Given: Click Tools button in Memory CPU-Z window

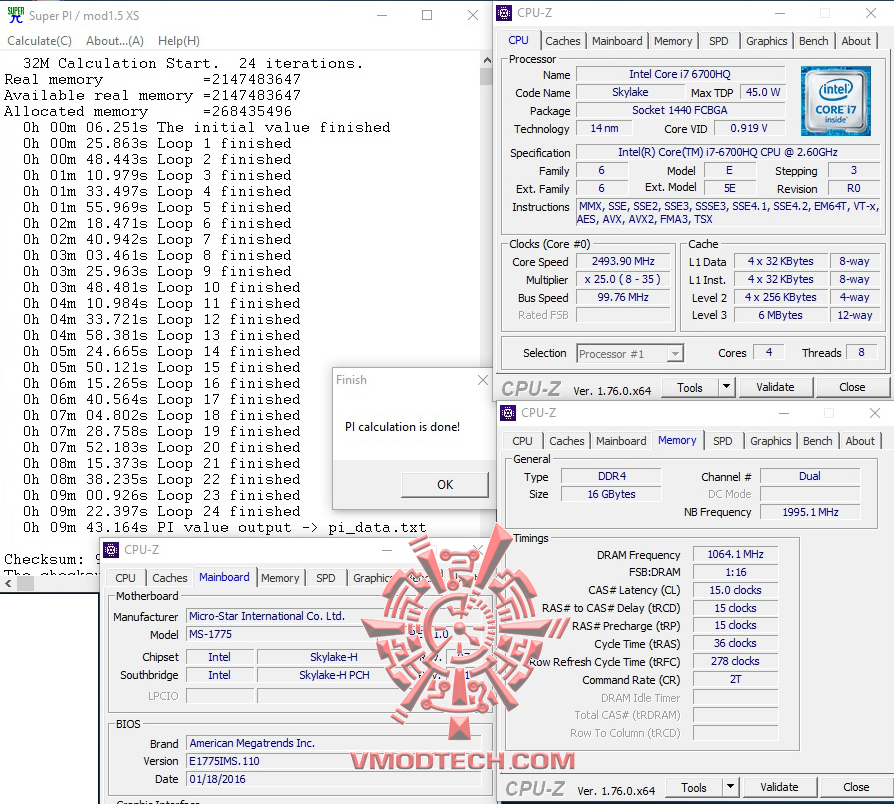Looking at the screenshot, I should [694, 788].
